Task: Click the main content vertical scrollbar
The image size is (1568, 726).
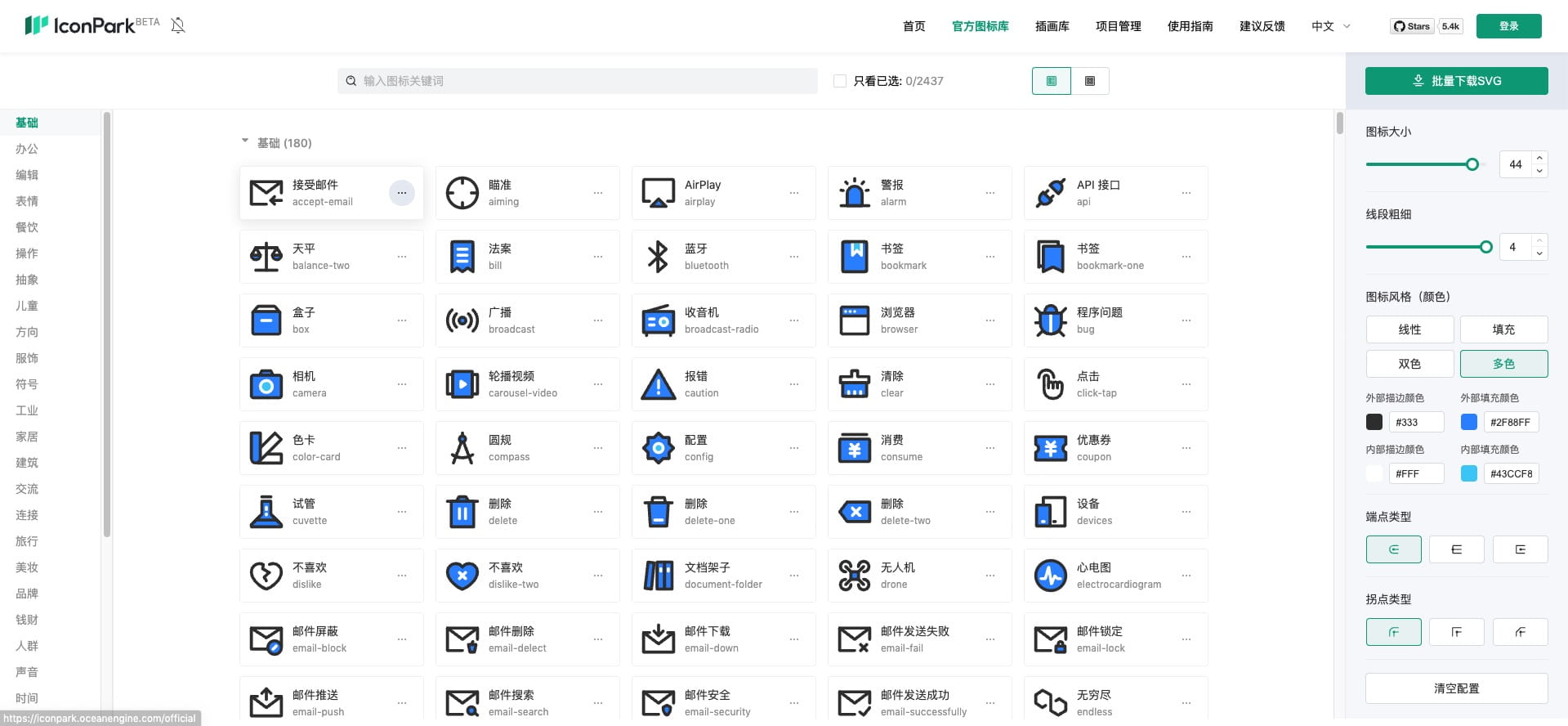Action: (1339, 123)
